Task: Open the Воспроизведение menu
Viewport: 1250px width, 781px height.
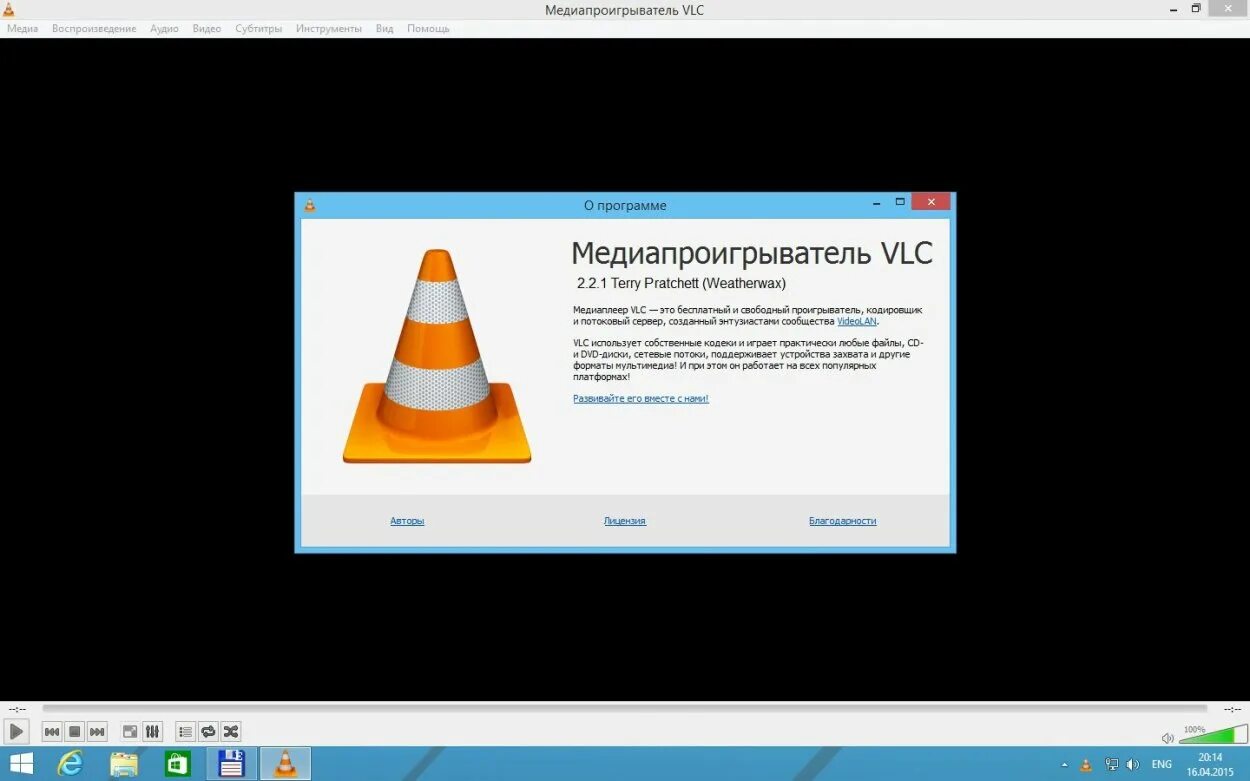Action: pyautogui.click(x=94, y=29)
